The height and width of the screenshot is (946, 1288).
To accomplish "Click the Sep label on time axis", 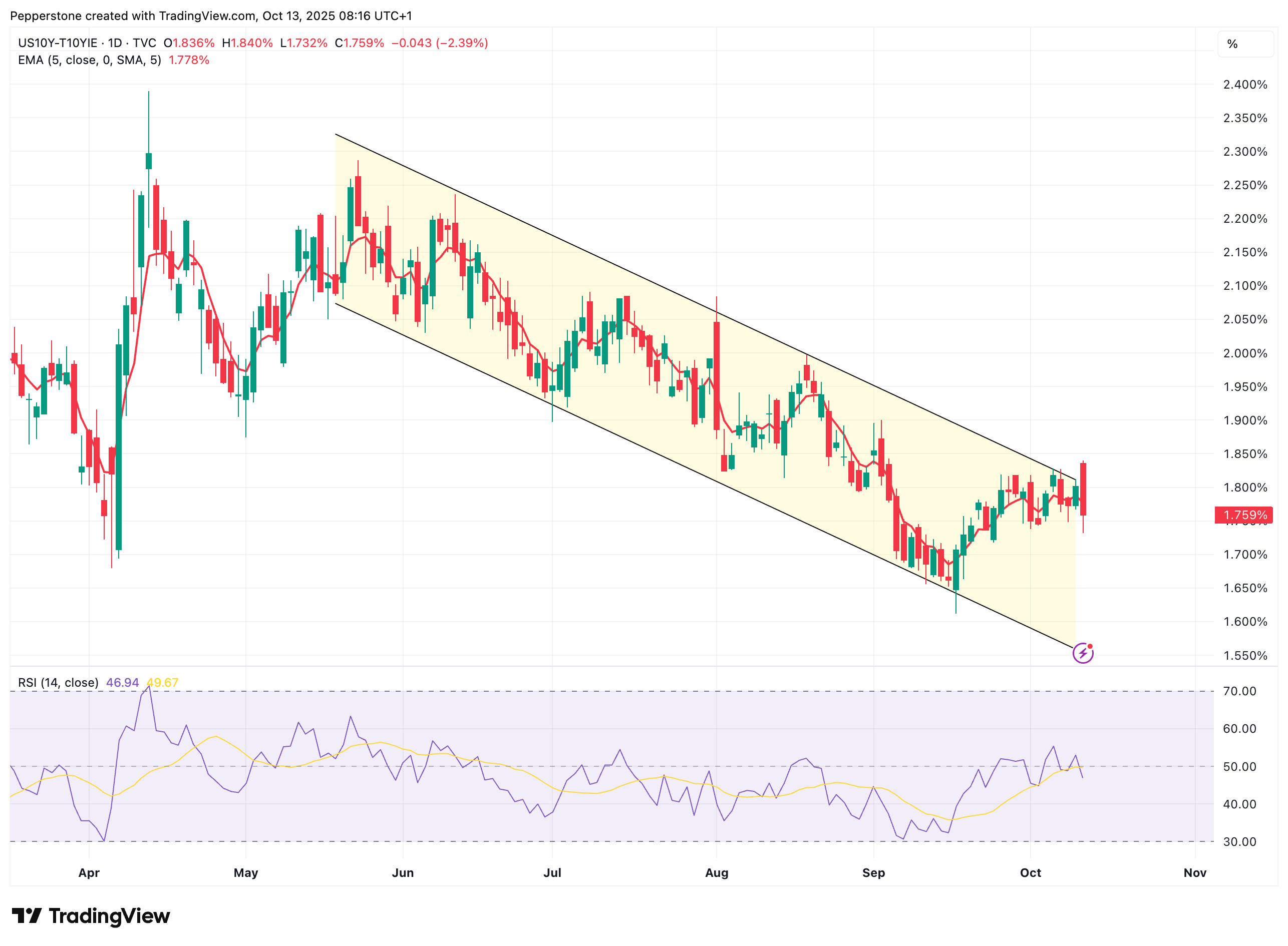I will 873,873.
